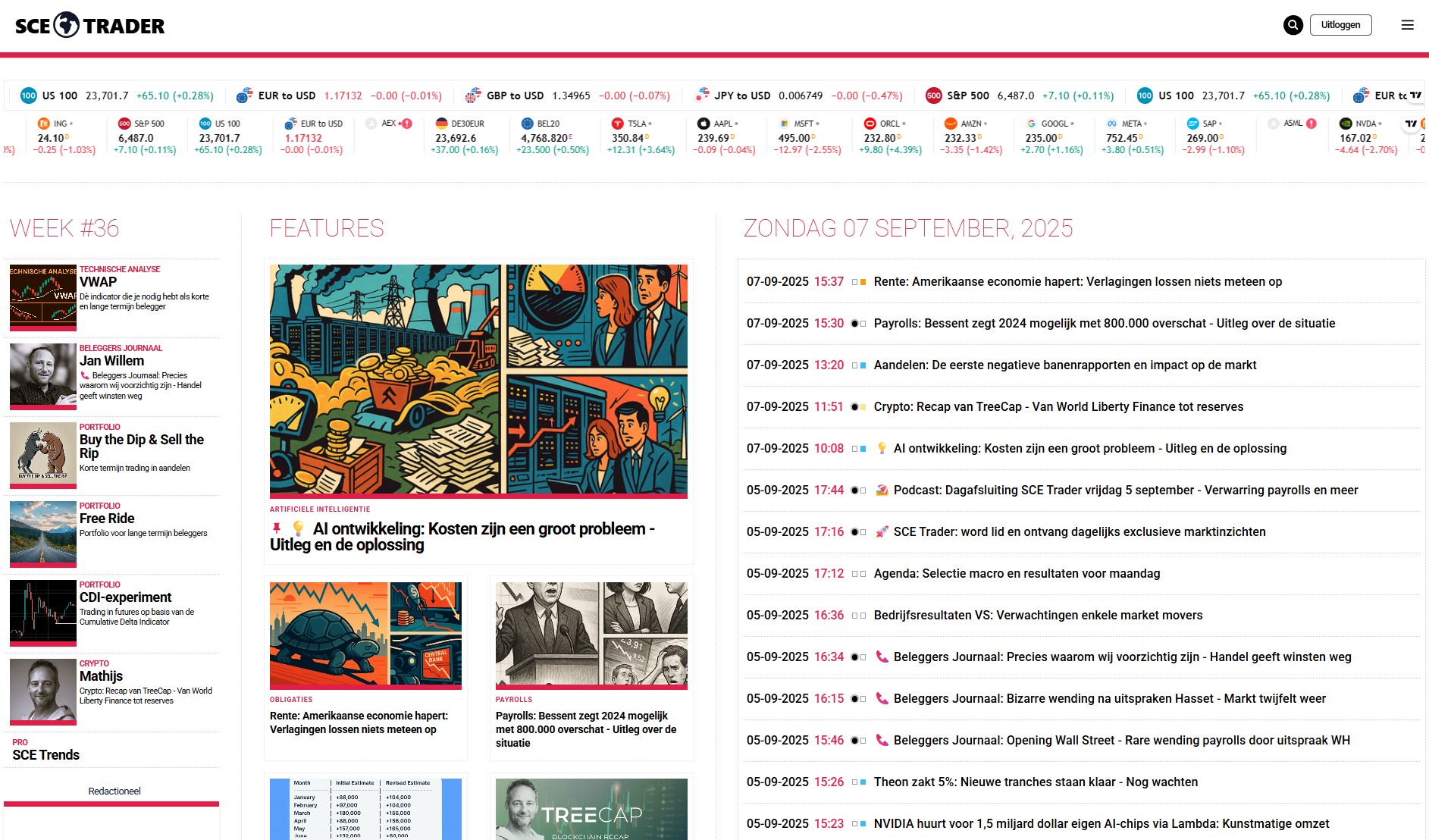Open 'Crypto: Recap van TreeCap' news at 11:51
Image resolution: width=1429 pixels, height=840 pixels.
[1058, 406]
